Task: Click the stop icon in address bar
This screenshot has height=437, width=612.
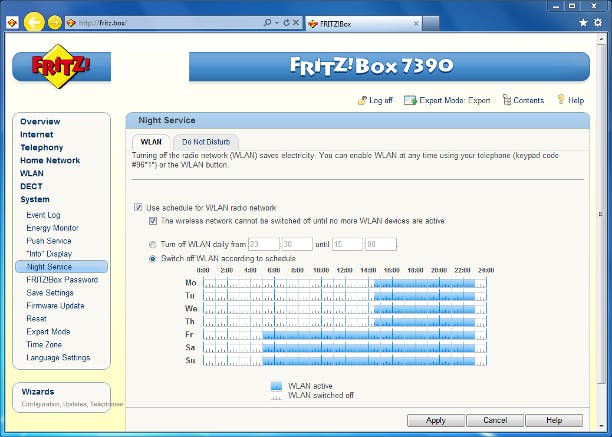Action: click(x=296, y=23)
